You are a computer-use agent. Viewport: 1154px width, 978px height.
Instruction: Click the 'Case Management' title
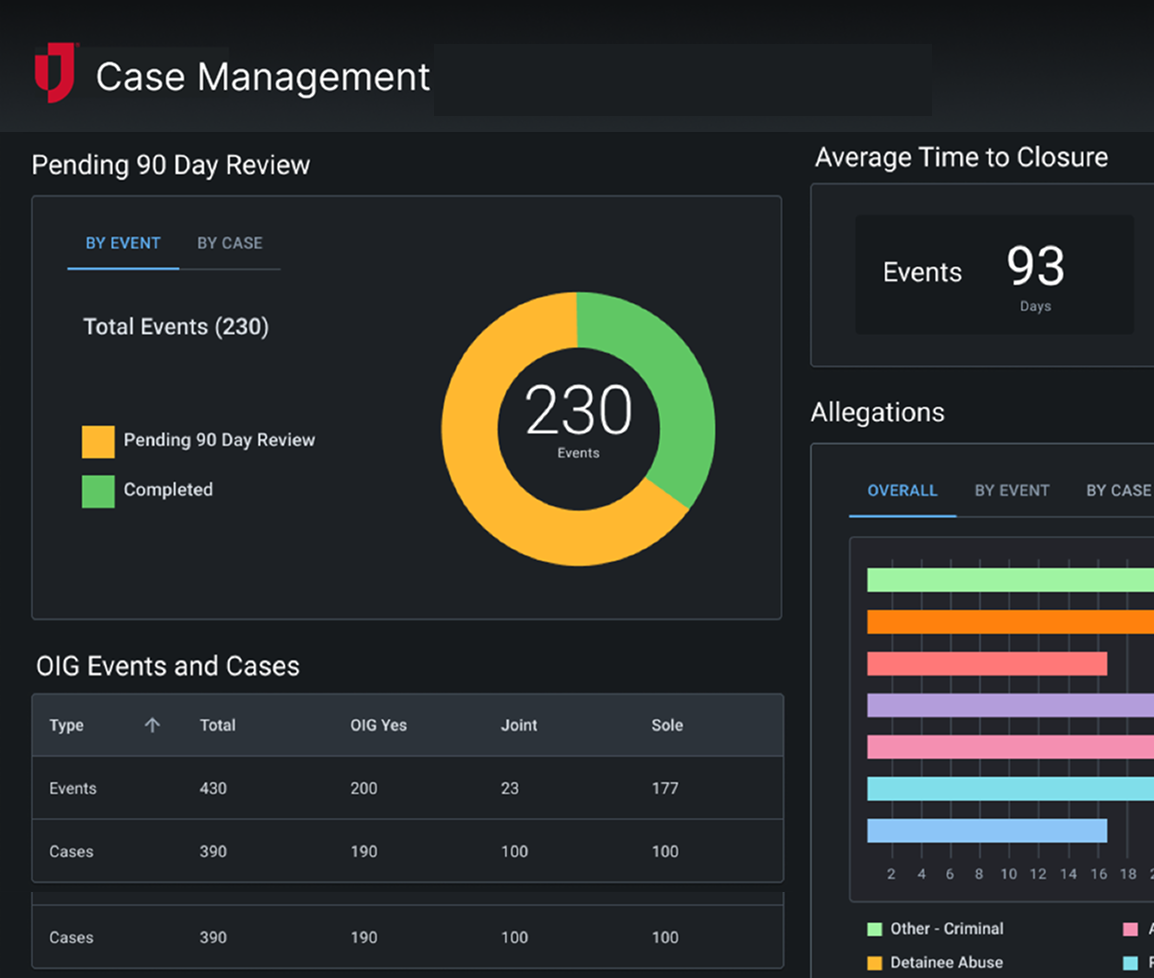[x=263, y=77]
